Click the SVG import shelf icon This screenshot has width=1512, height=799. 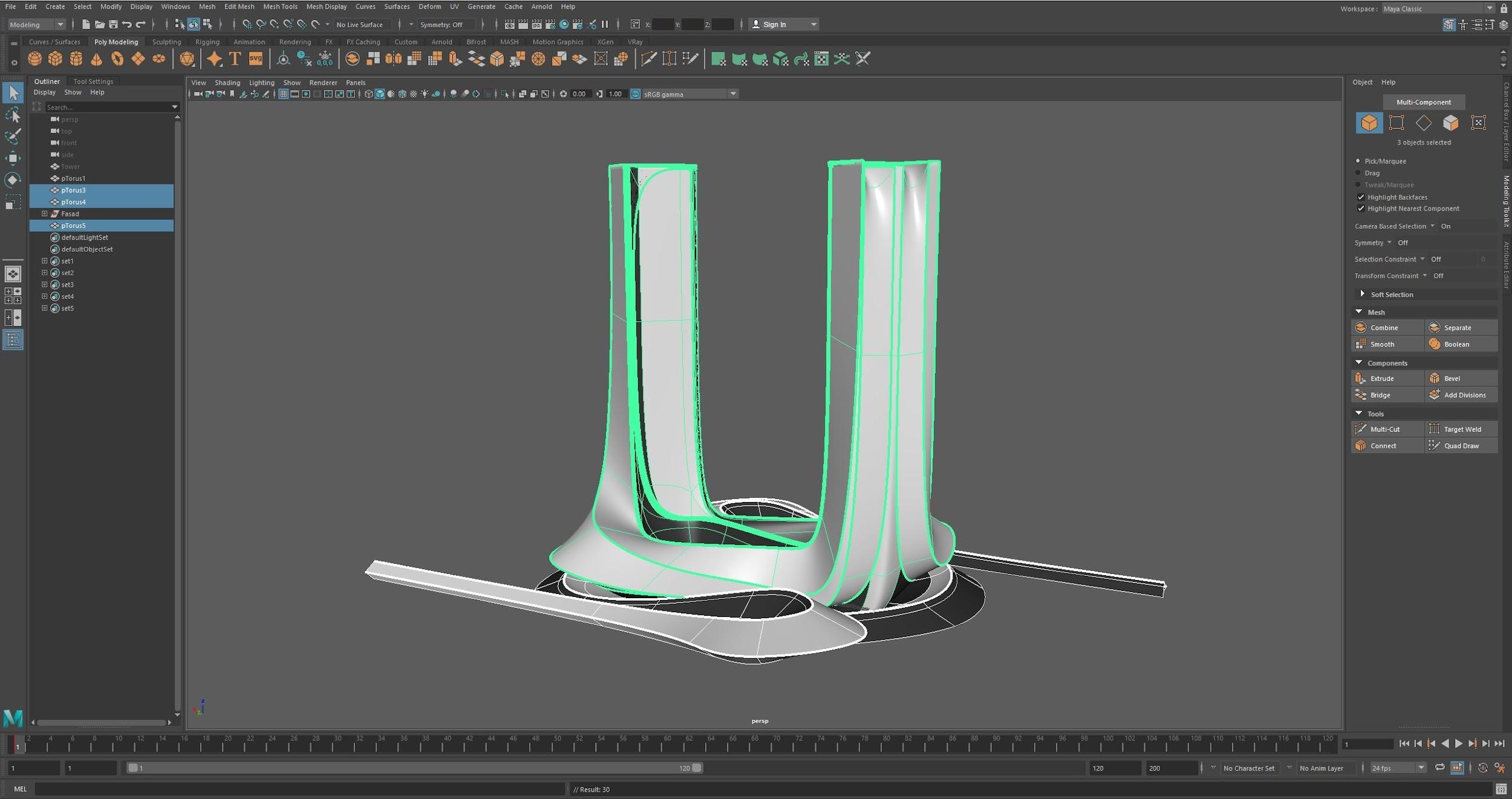256,59
